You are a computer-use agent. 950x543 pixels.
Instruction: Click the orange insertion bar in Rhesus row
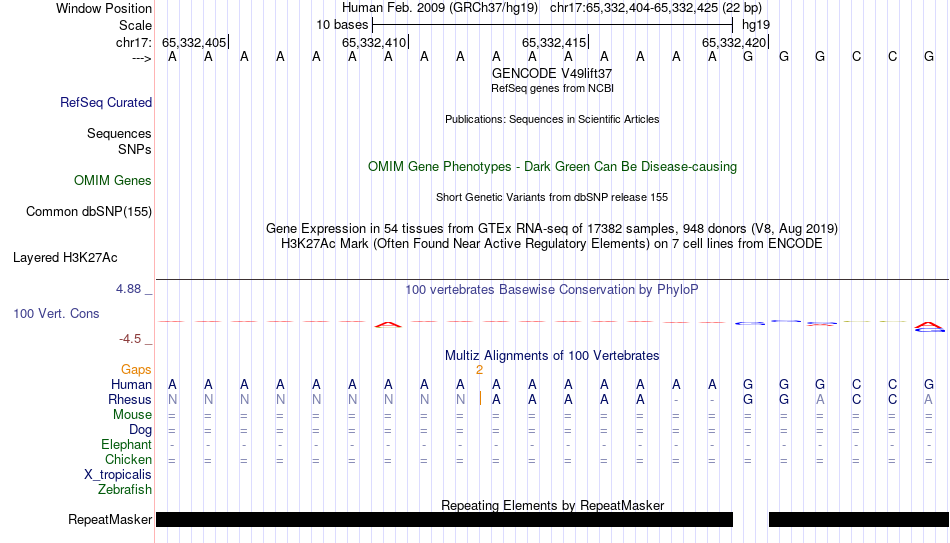(480, 399)
